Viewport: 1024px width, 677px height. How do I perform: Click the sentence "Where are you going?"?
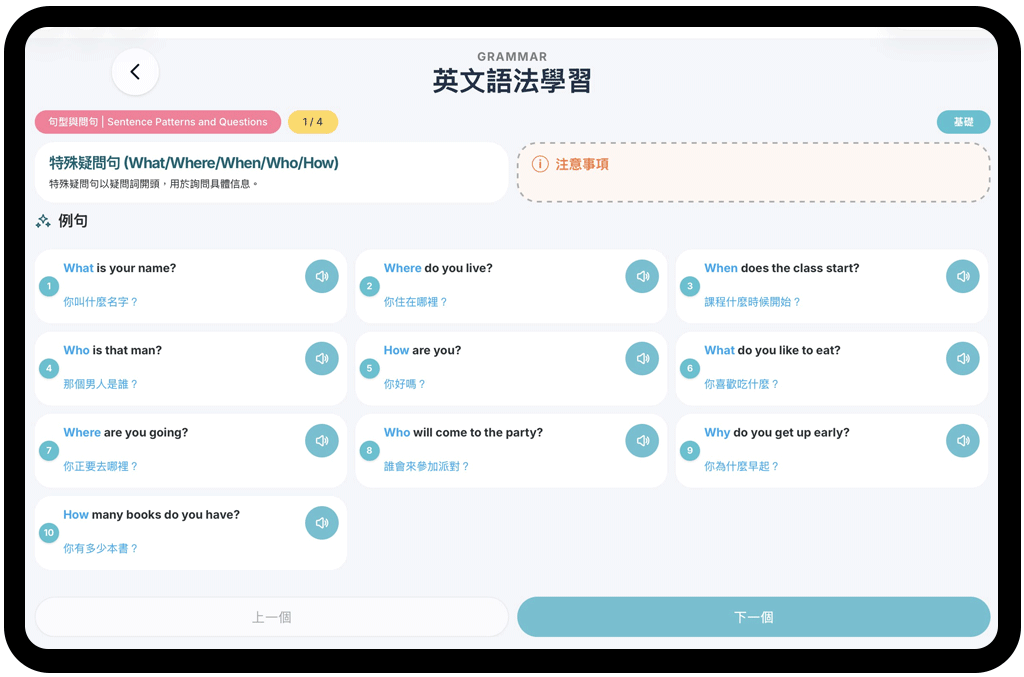[125, 433]
